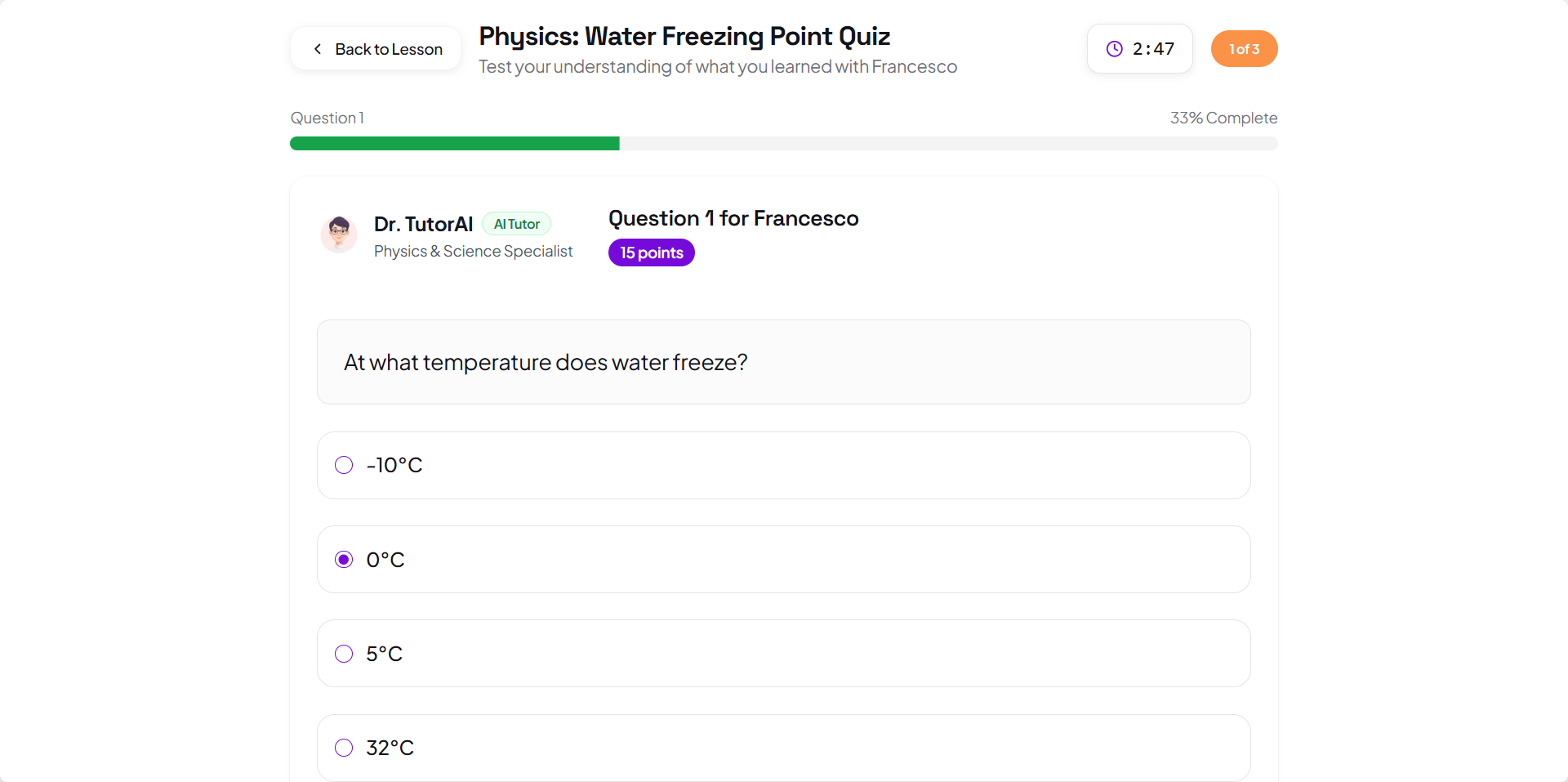Screen dimensions: 1568x782
Task: Click the 15 points badge
Action: pos(651,252)
